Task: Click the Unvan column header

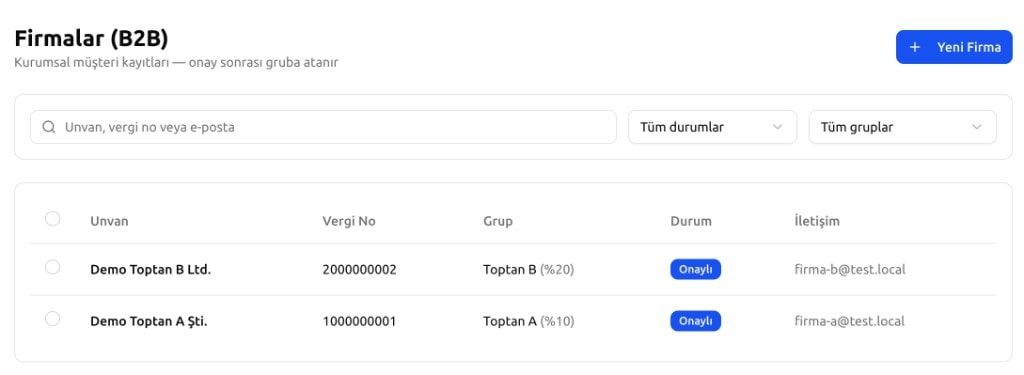Action: 109,221
